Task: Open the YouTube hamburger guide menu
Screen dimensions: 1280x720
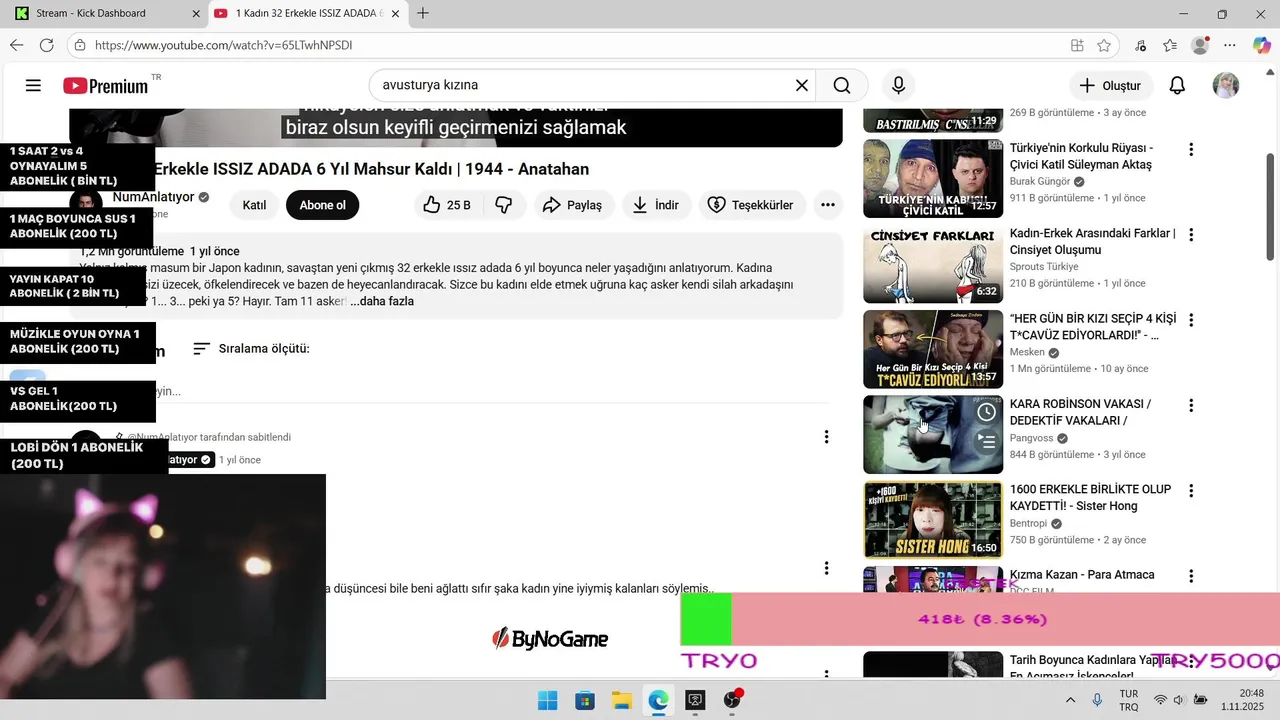Action: click(x=33, y=86)
